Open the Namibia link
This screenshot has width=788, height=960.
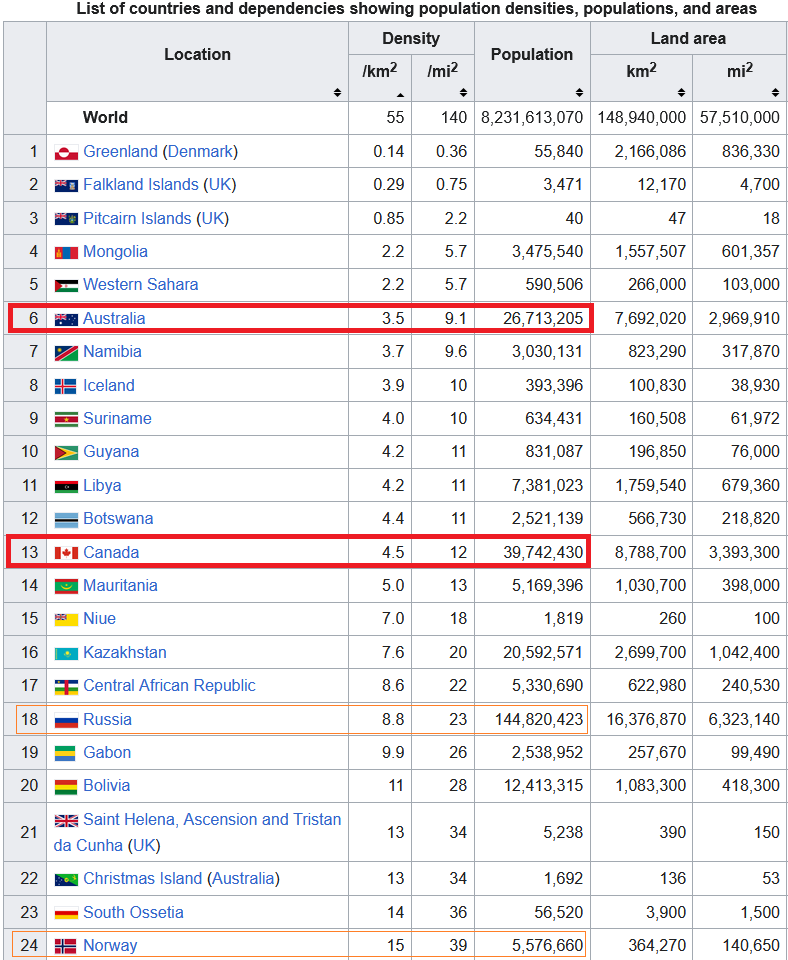pyautogui.click(x=112, y=351)
